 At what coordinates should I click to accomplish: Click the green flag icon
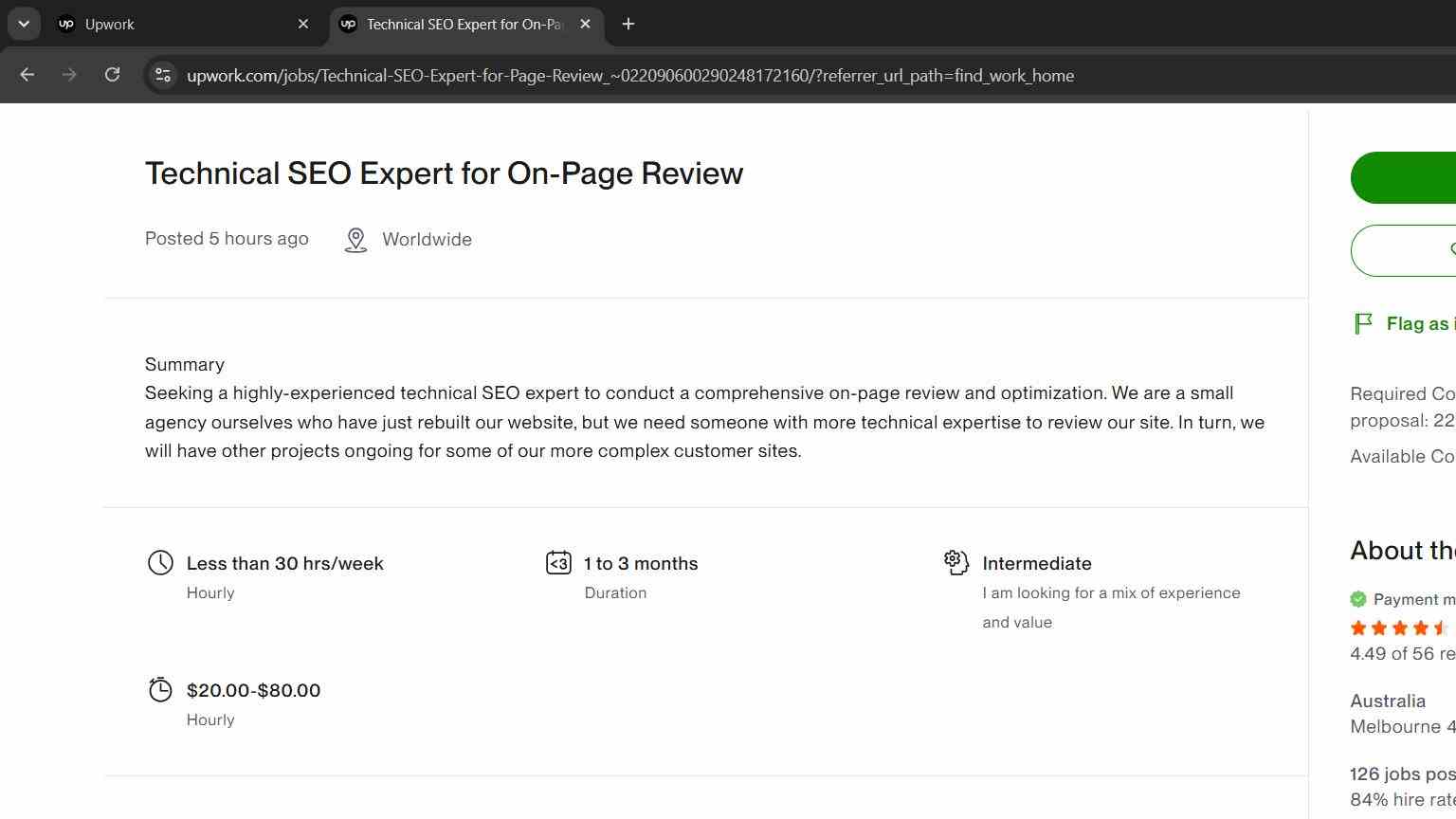click(x=1363, y=324)
